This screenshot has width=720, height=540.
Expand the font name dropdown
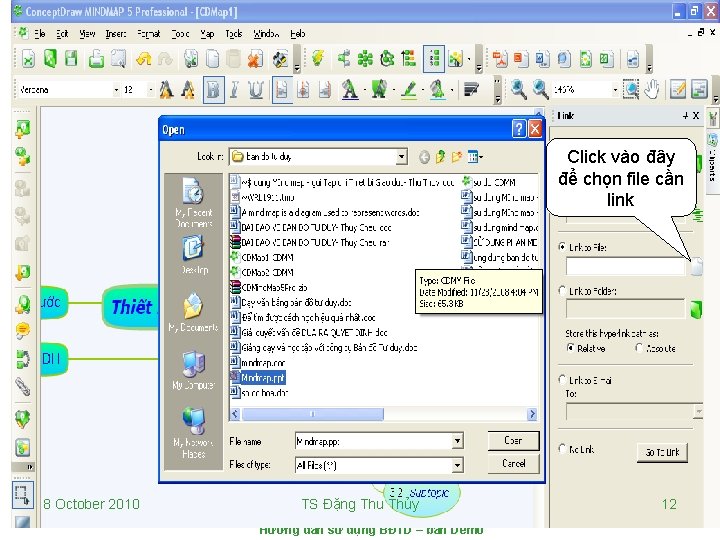tap(116, 90)
